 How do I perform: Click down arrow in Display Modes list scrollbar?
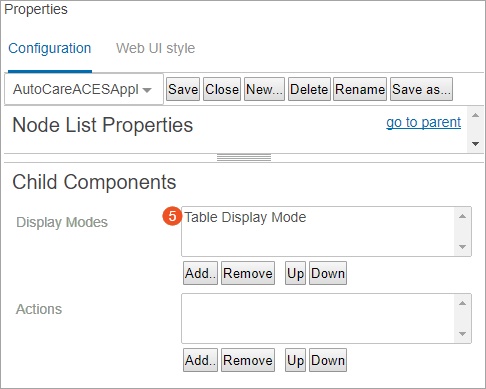point(462,247)
